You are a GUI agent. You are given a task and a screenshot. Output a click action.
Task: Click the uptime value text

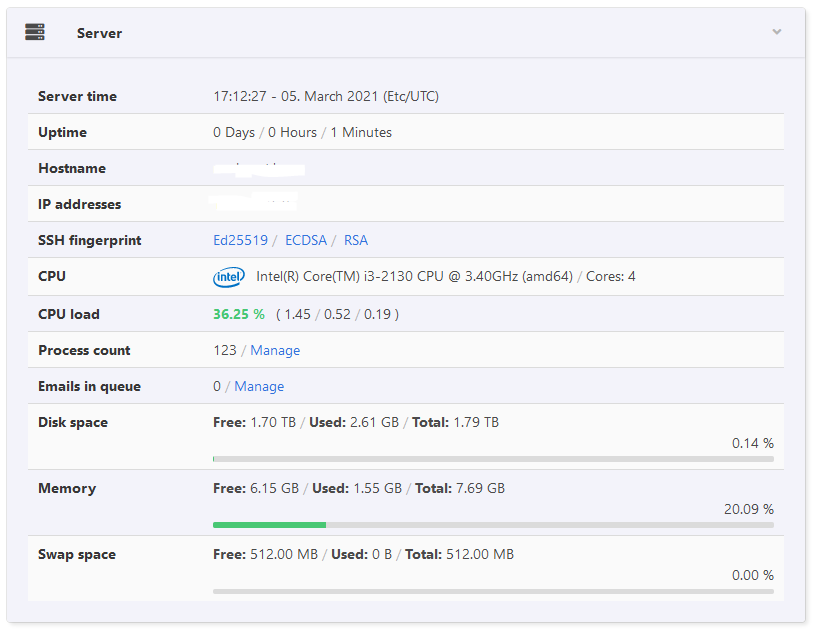[x=302, y=132]
